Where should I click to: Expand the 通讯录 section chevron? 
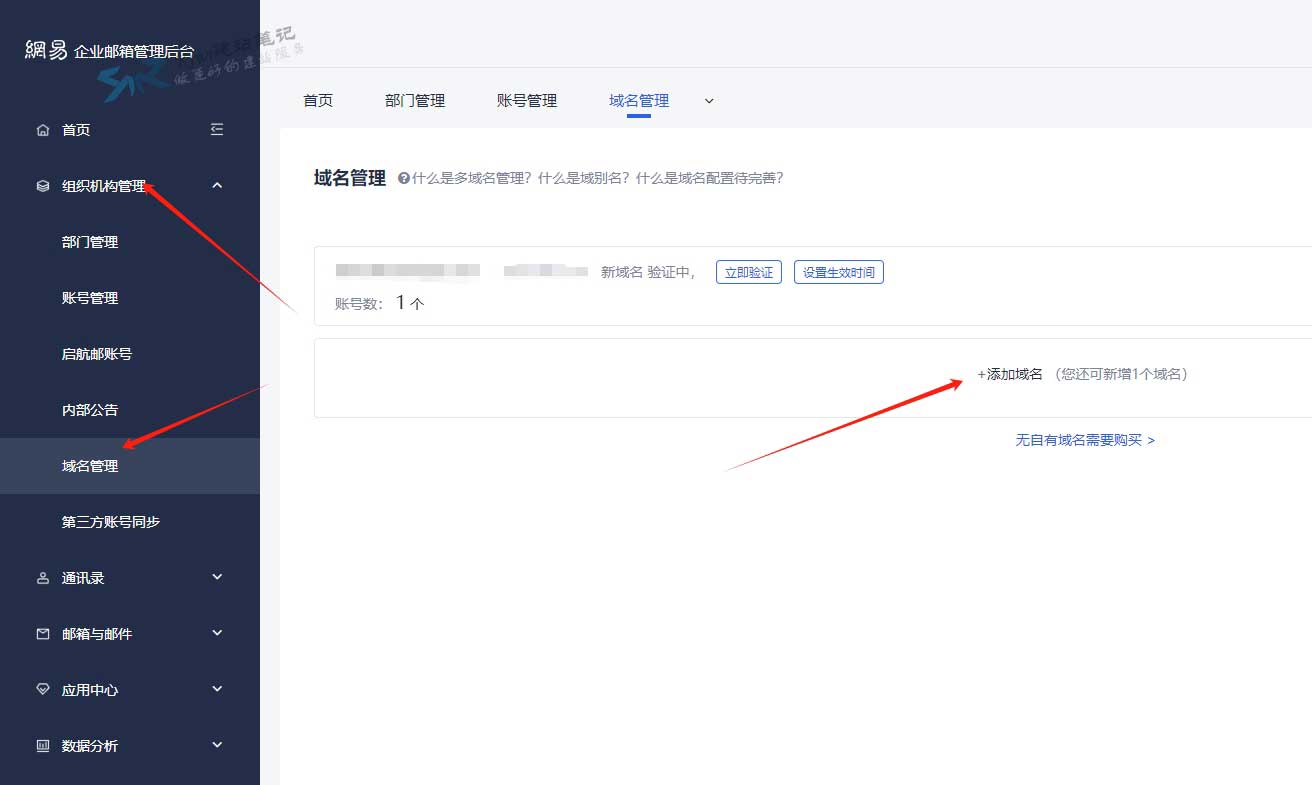[217, 577]
